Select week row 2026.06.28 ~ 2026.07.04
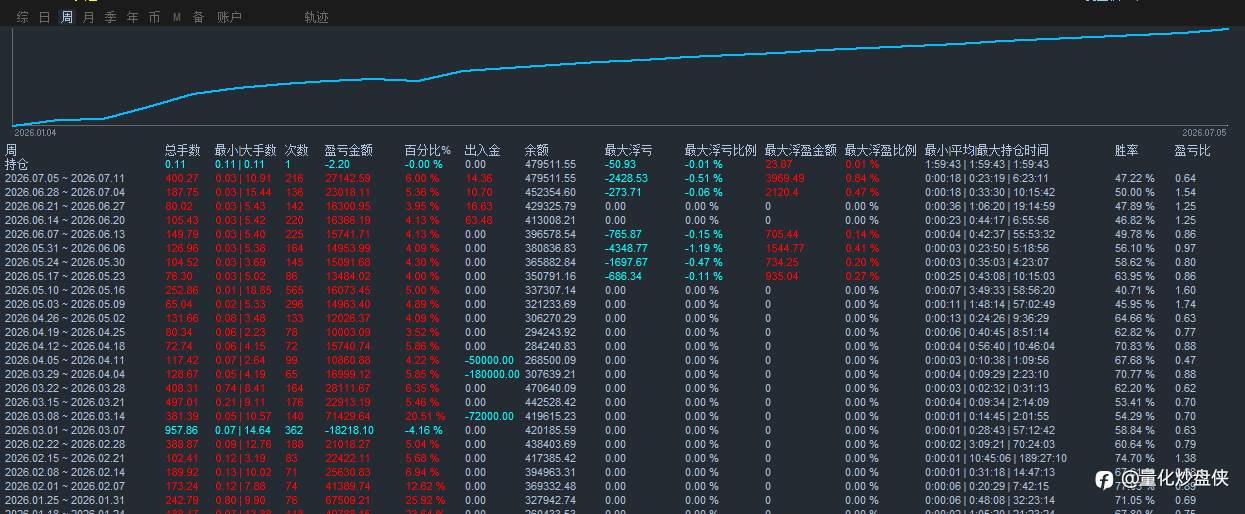This screenshot has width=1245, height=514. click(65, 192)
